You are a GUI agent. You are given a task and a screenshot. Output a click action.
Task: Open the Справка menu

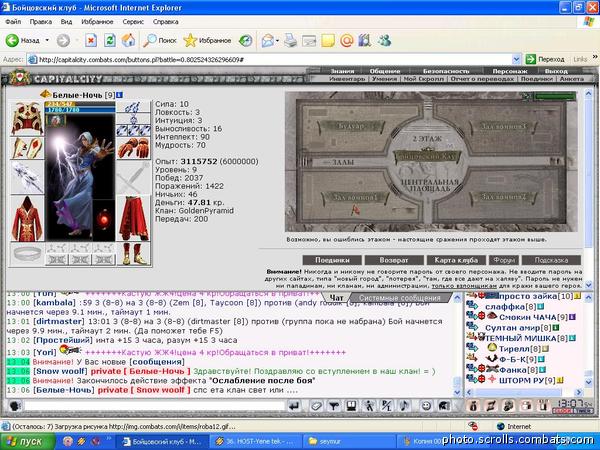point(166,22)
